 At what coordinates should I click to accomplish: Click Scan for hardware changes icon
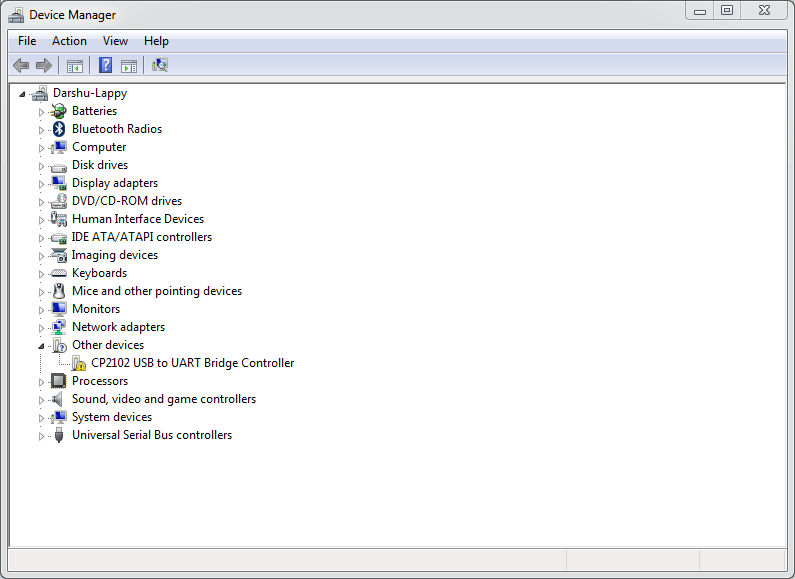[160, 65]
